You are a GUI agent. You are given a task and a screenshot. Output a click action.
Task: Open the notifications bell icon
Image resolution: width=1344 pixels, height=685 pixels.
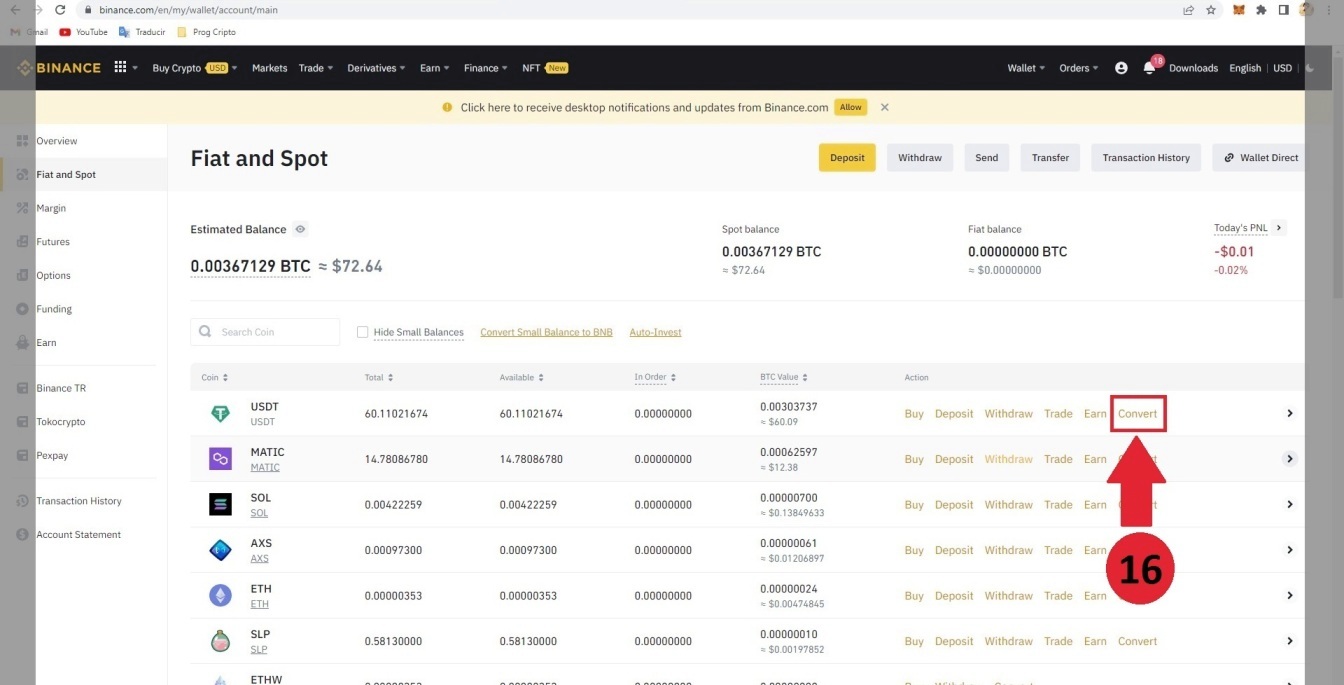click(1149, 68)
